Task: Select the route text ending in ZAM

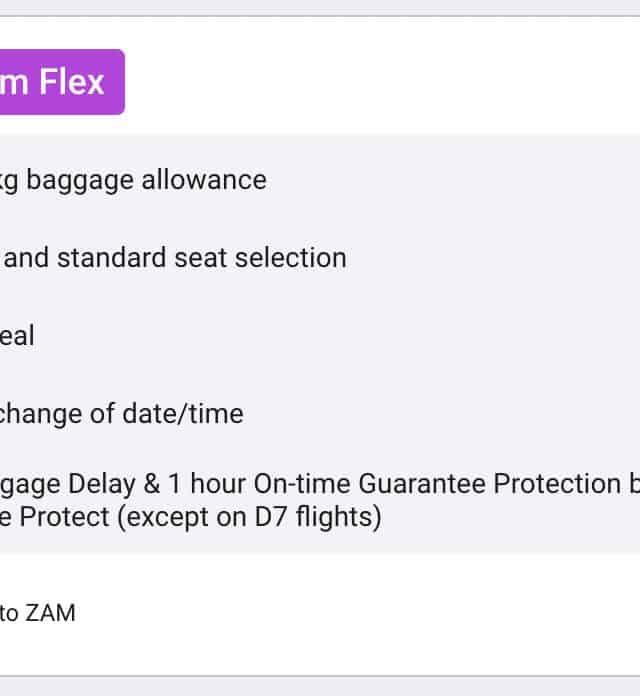Action: (x=37, y=613)
